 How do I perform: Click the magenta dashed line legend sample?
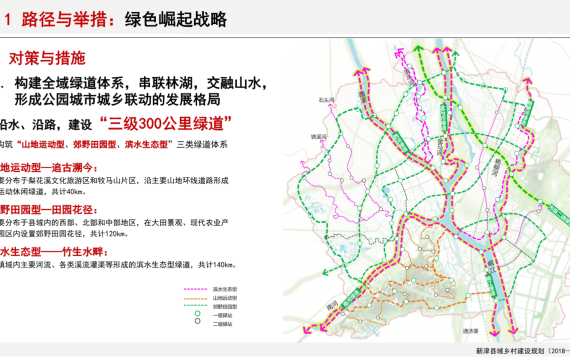(x=196, y=289)
